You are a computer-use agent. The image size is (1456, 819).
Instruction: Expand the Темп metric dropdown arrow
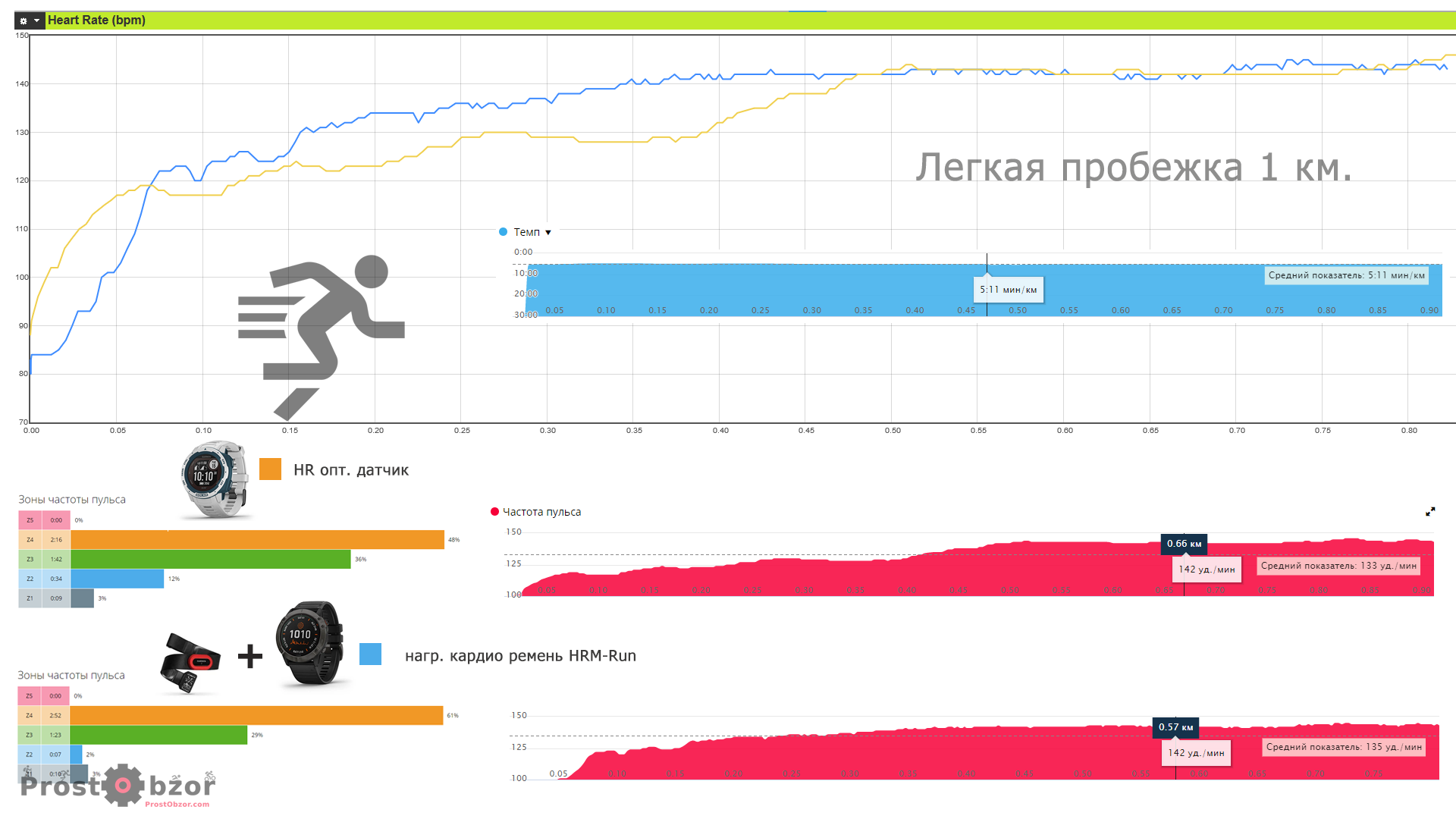tap(548, 233)
